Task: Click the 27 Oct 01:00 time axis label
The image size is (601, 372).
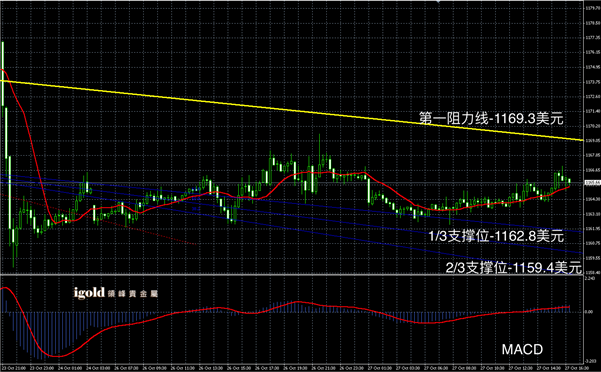Action: (380, 368)
